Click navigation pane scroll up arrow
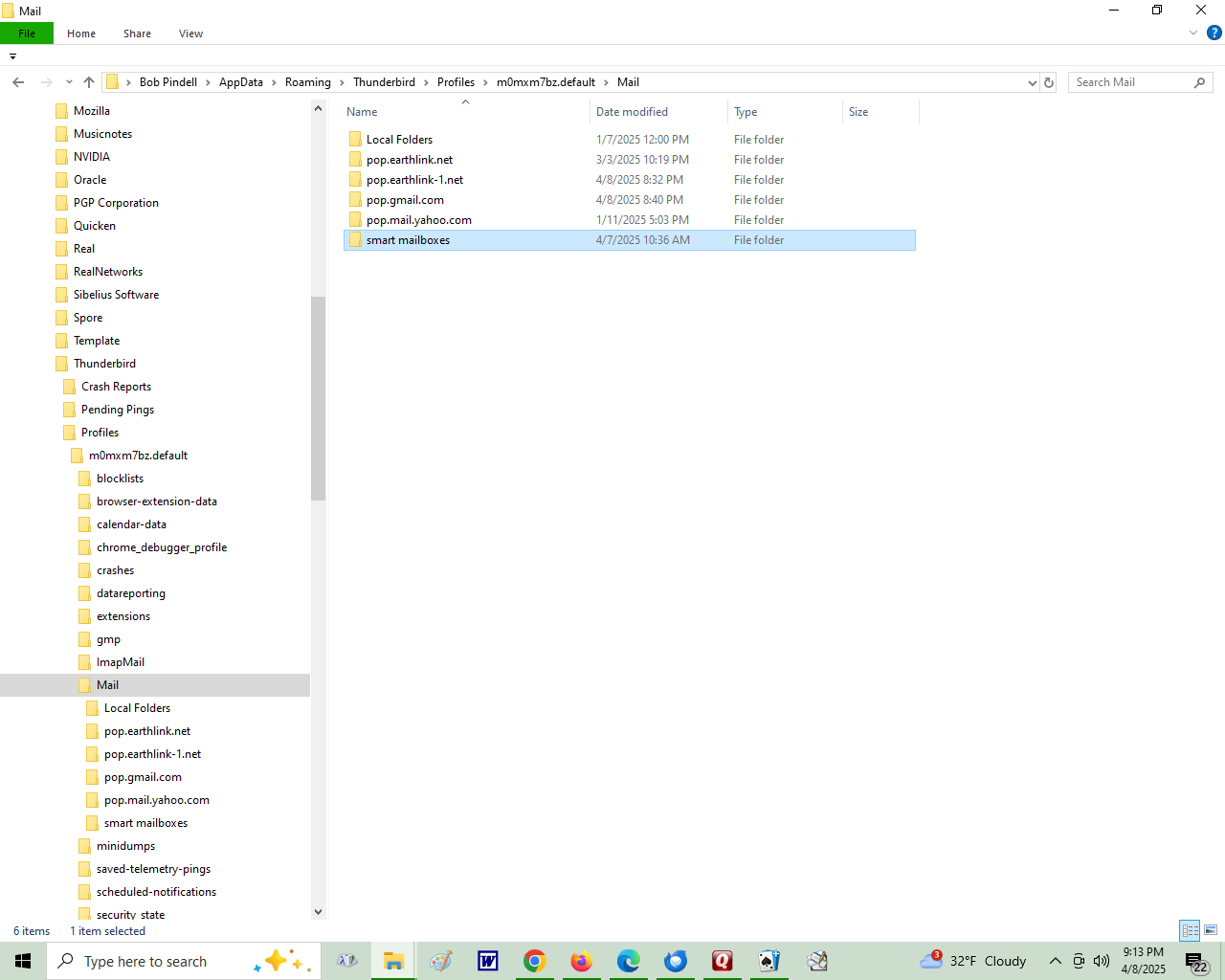The width and height of the screenshot is (1225, 980). (318, 108)
